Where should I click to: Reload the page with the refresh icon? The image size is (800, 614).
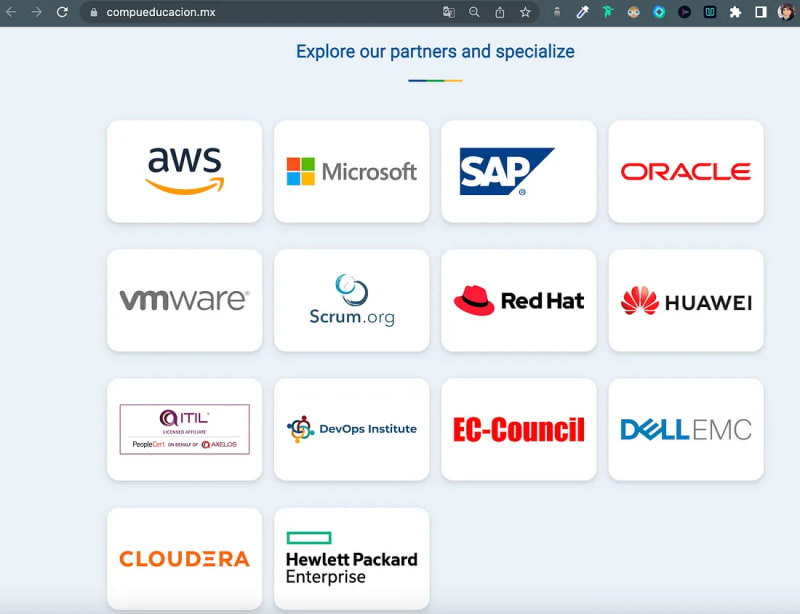click(x=62, y=12)
